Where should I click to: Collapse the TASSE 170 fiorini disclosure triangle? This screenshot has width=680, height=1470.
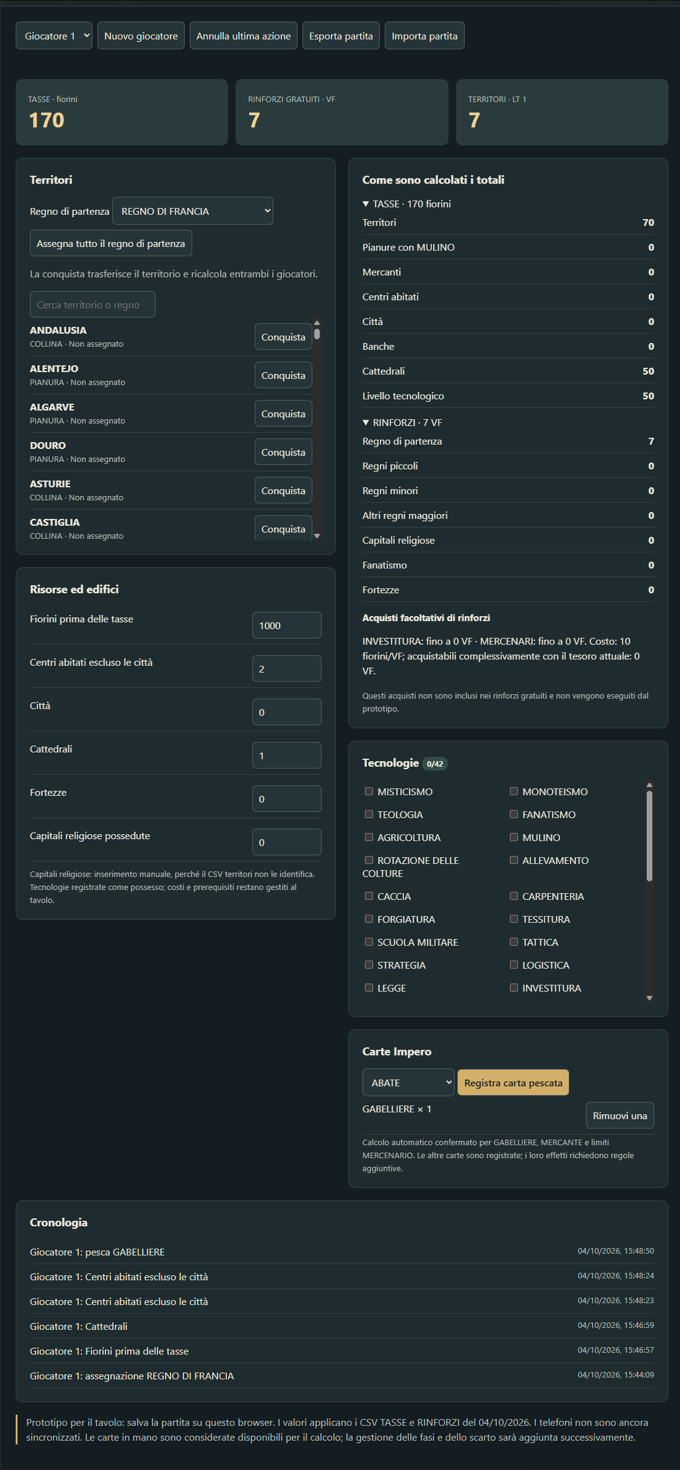point(366,204)
